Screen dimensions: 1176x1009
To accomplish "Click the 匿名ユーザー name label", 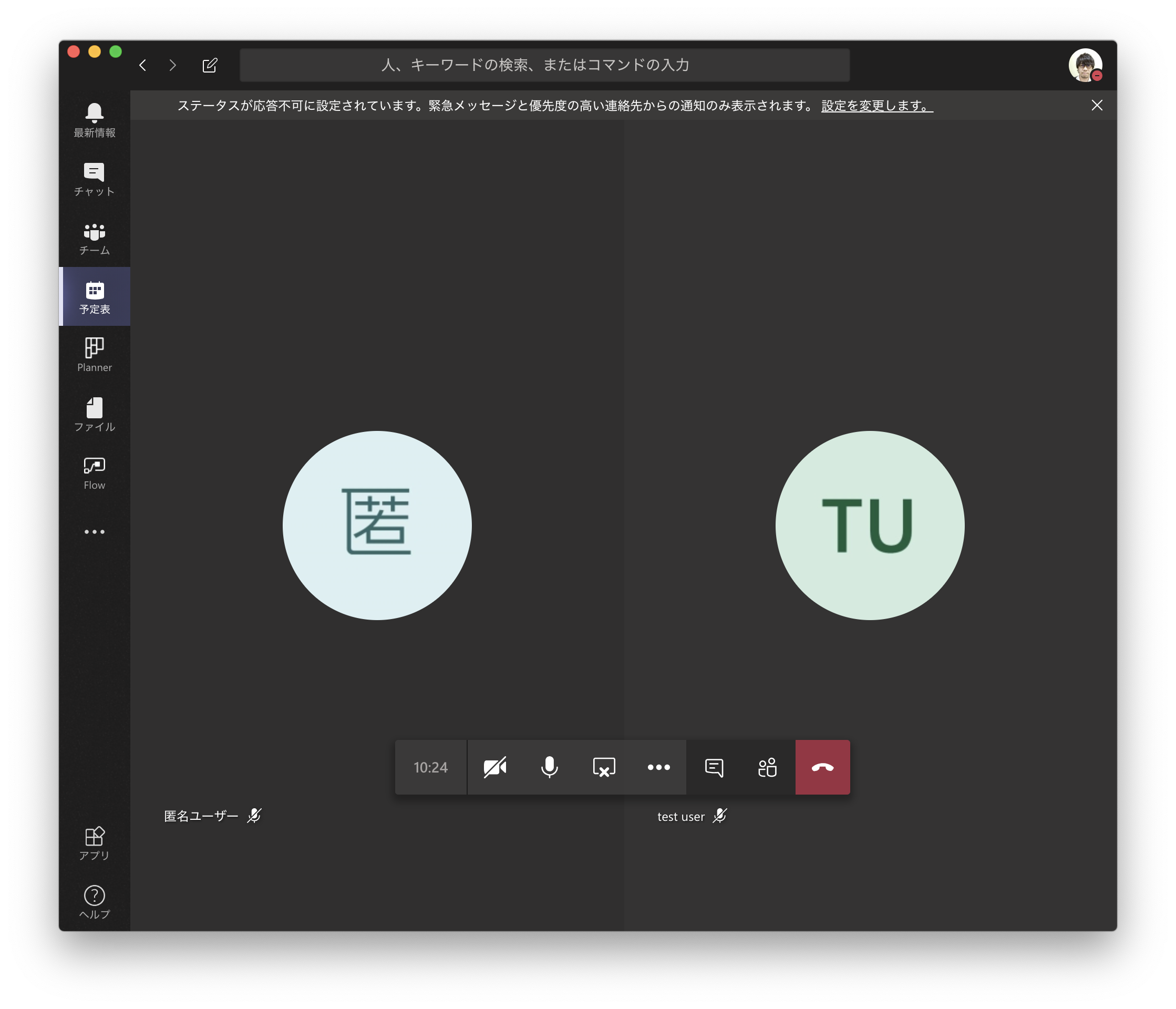I will pos(201,816).
